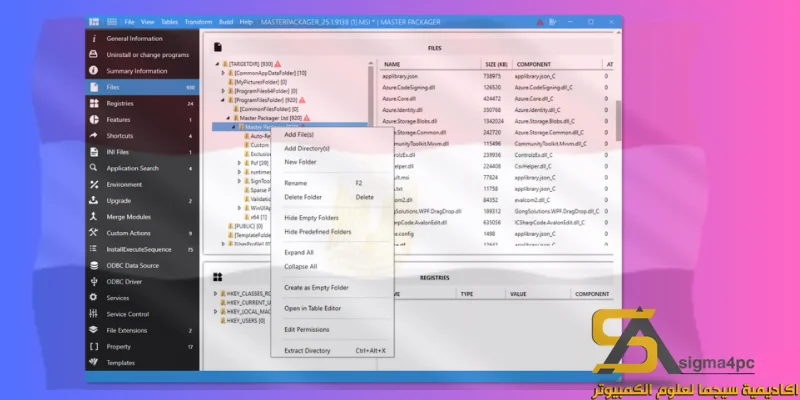This screenshot has height=400, width=800.
Task: Select the [CommonFilesFolder] tree item
Action: pos(269,109)
